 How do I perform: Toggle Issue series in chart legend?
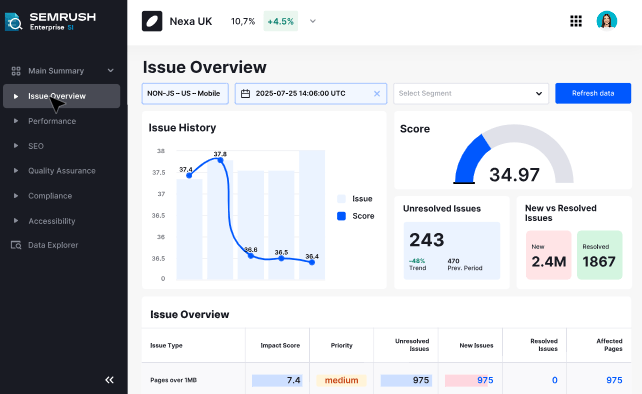click(x=355, y=199)
